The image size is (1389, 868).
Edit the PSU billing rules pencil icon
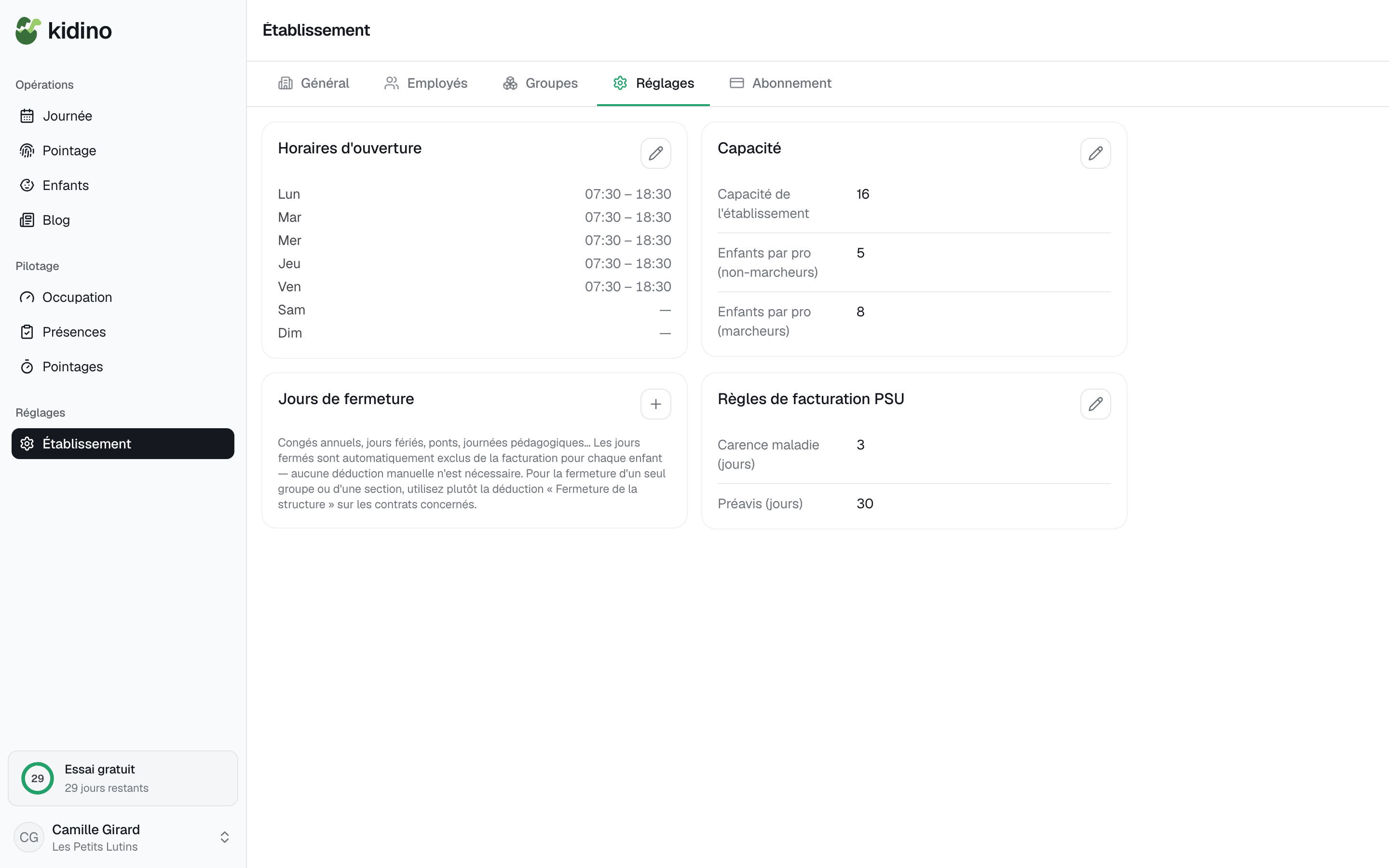coord(1095,404)
